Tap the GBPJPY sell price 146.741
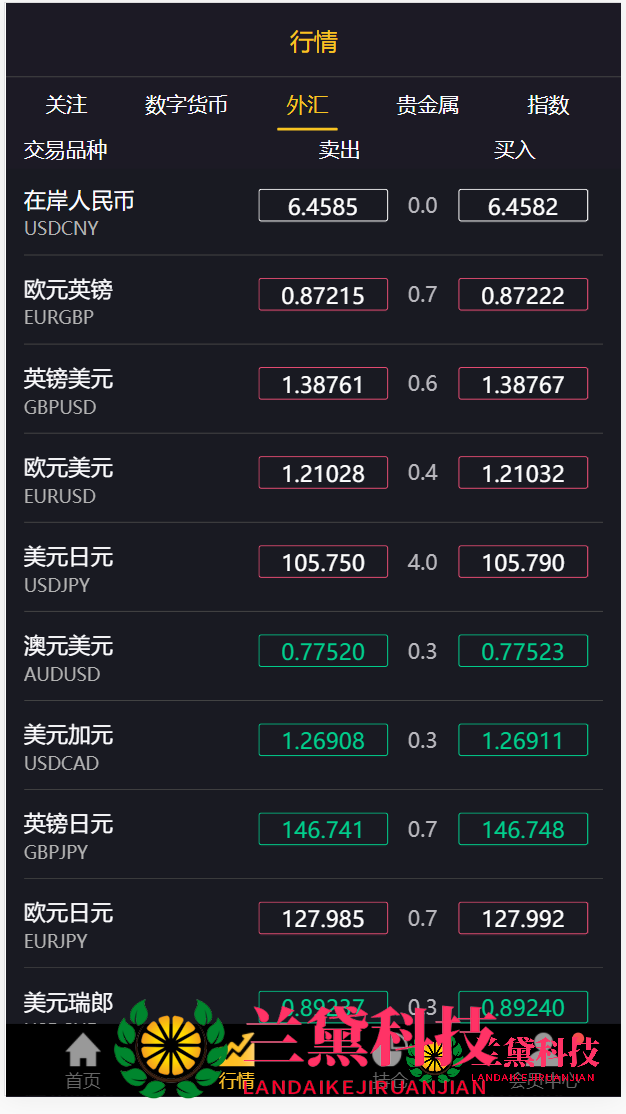Screen dimensions: 626x1114 323,829
